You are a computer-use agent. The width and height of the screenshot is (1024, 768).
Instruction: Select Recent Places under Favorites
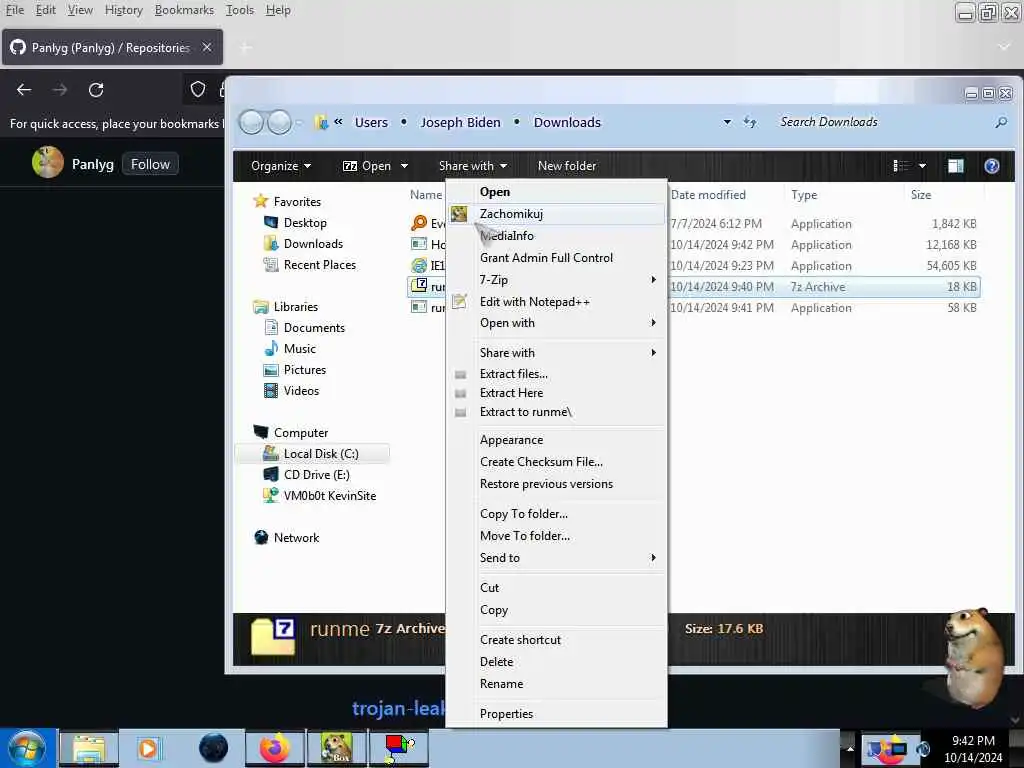coord(319,264)
